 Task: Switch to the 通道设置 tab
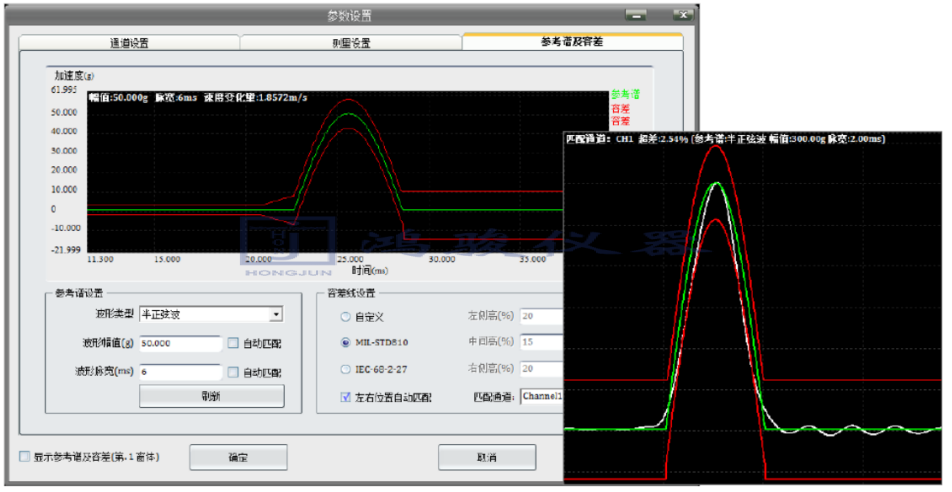[x=129, y=43]
